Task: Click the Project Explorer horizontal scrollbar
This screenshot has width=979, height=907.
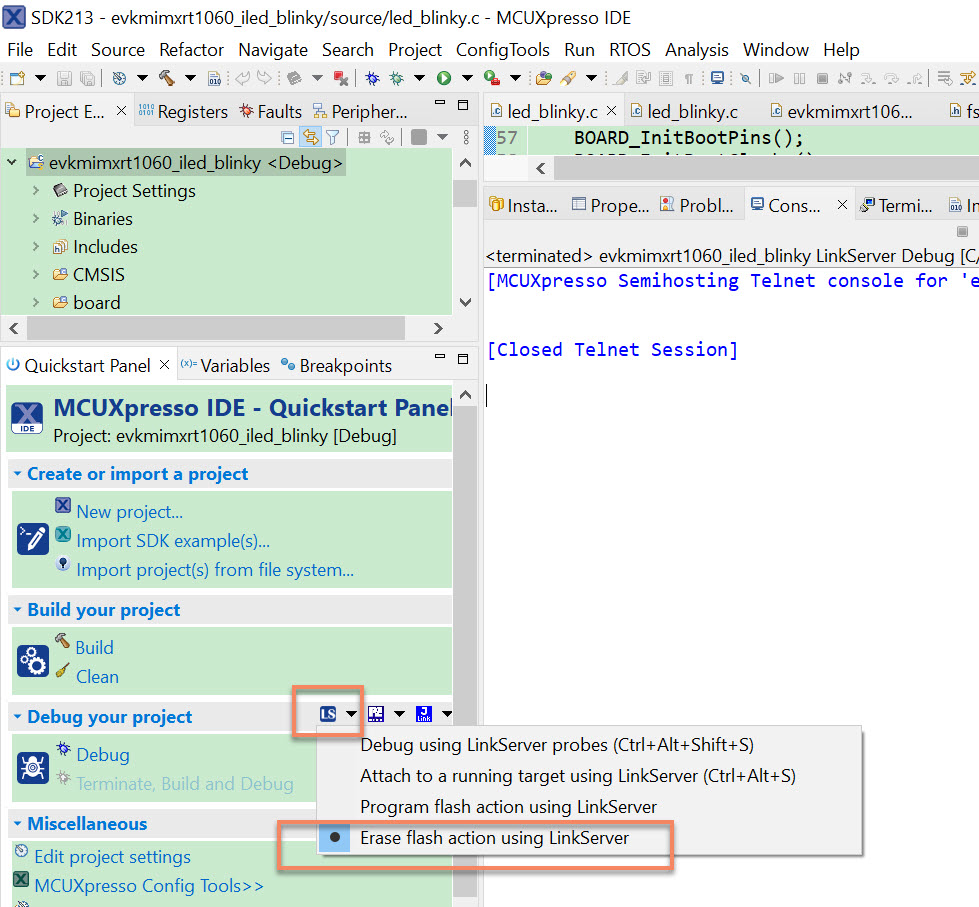Action: pos(216,328)
